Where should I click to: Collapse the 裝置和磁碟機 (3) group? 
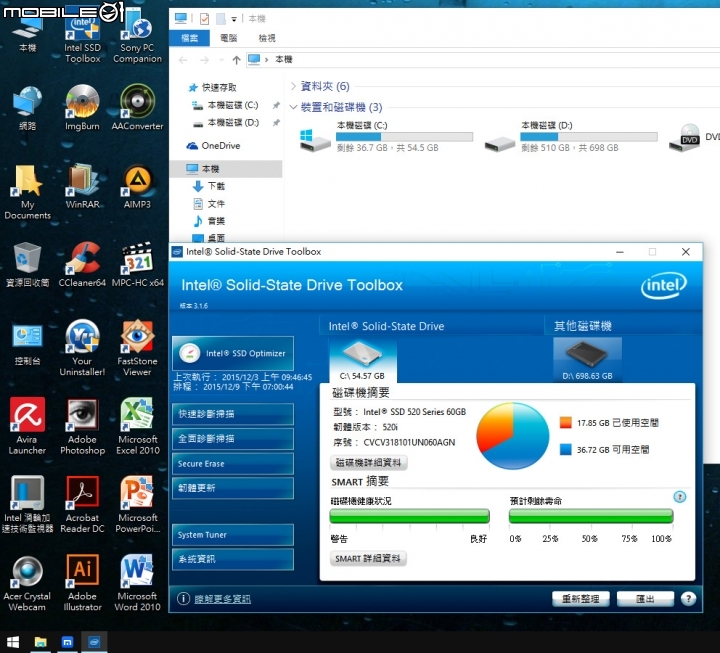[293, 107]
